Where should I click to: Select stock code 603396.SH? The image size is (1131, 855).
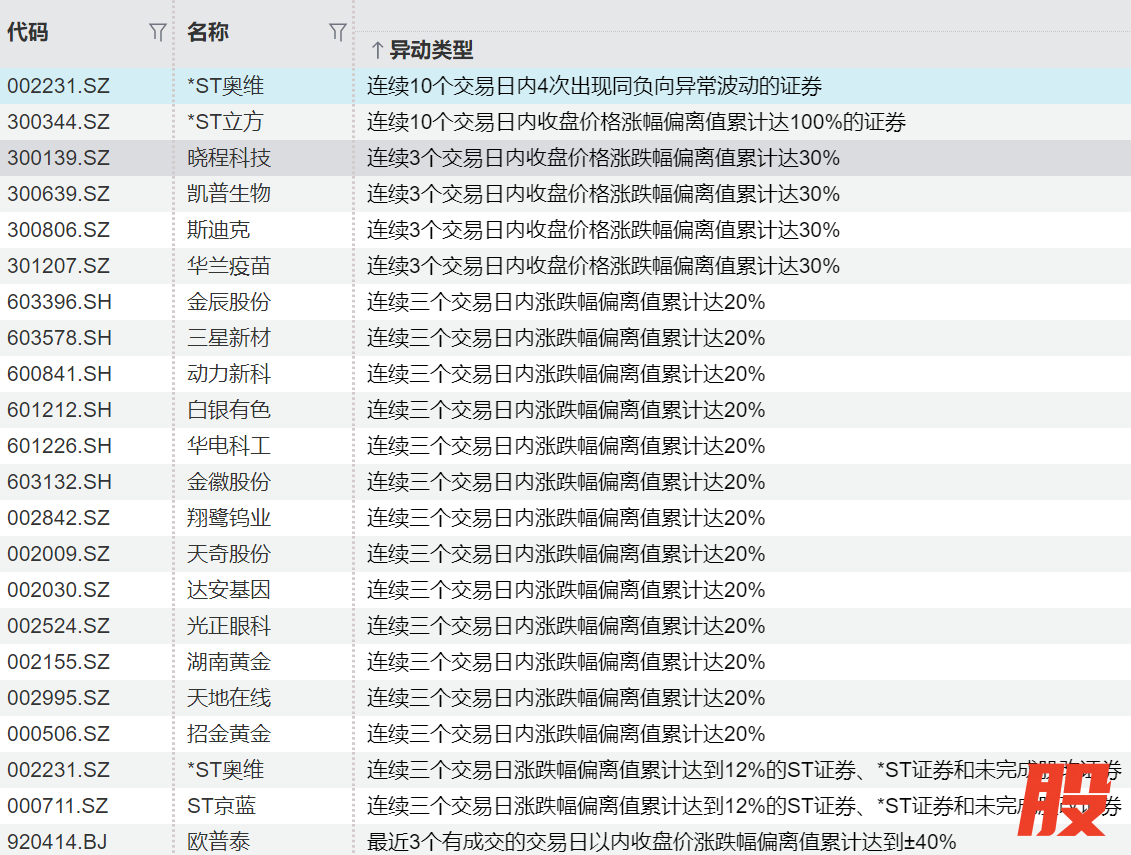click(x=59, y=302)
